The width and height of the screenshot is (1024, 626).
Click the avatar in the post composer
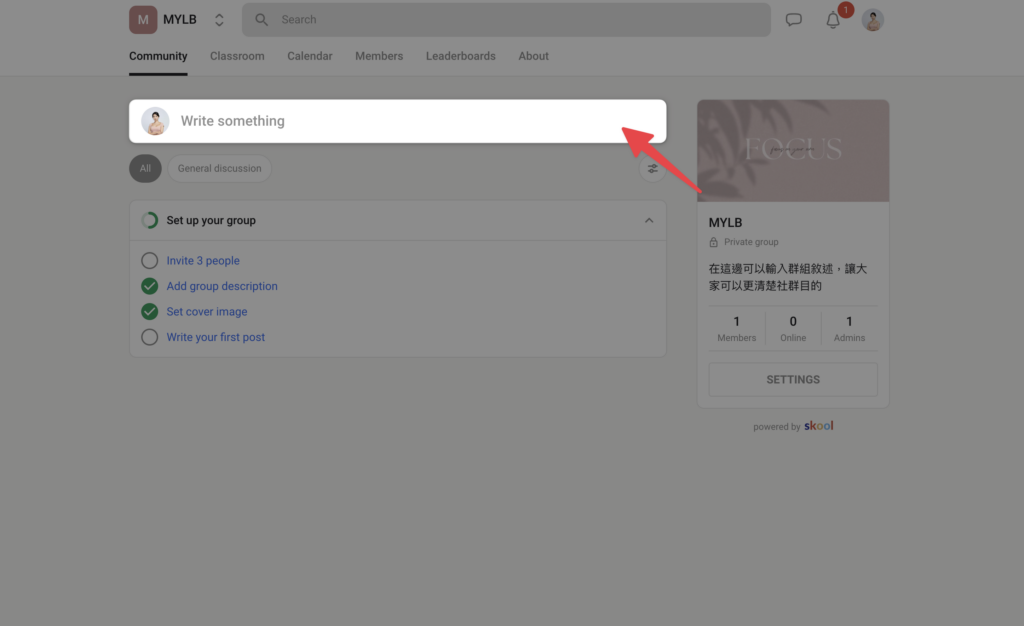[155, 121]
